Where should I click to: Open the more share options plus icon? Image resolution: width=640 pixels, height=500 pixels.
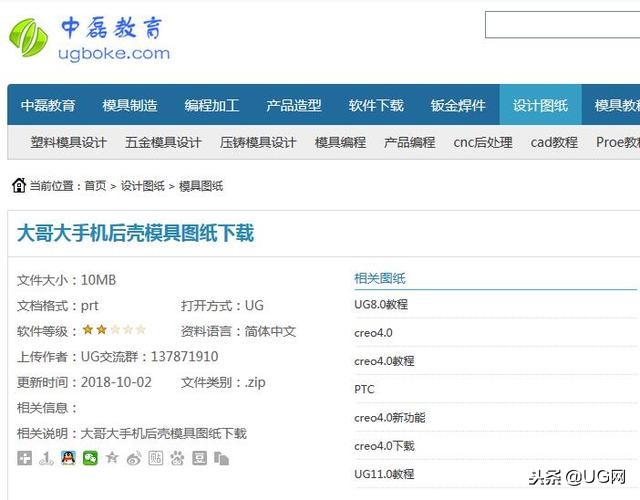(x=24, y=458)
